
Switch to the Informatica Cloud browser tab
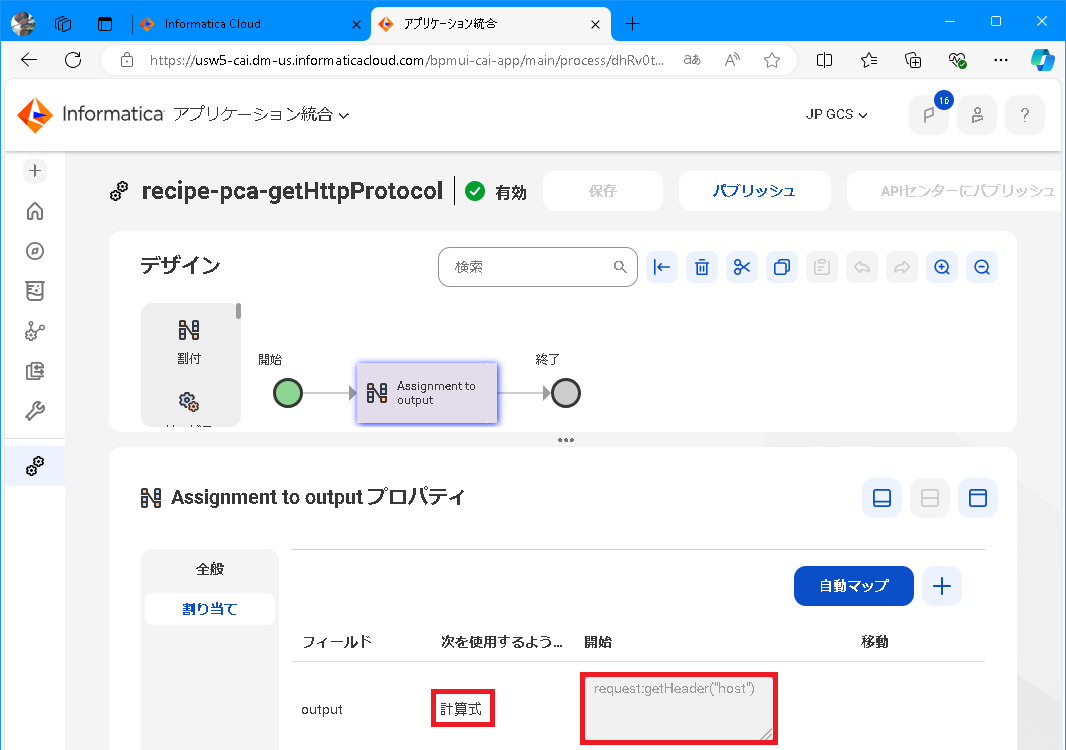250,24
